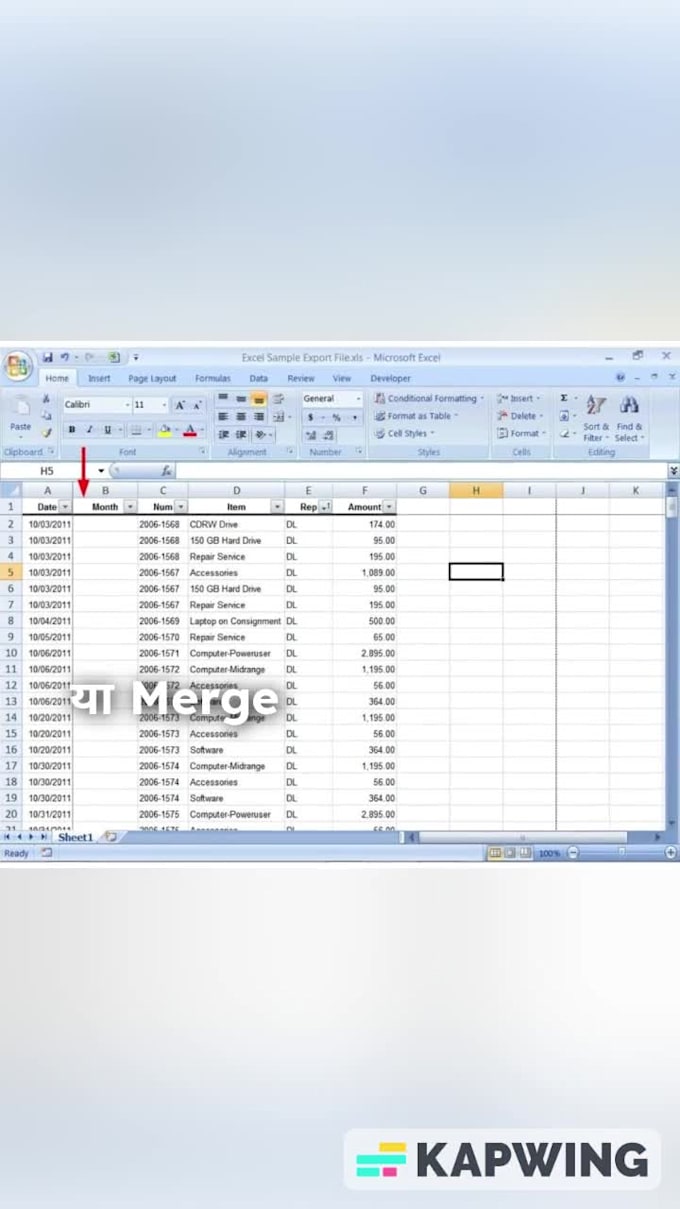The width and height of the screenshot is (680, 1209).
Task: Open the Rep column filter dropdown
Action: pyautogui.click(x=326, y=507)
